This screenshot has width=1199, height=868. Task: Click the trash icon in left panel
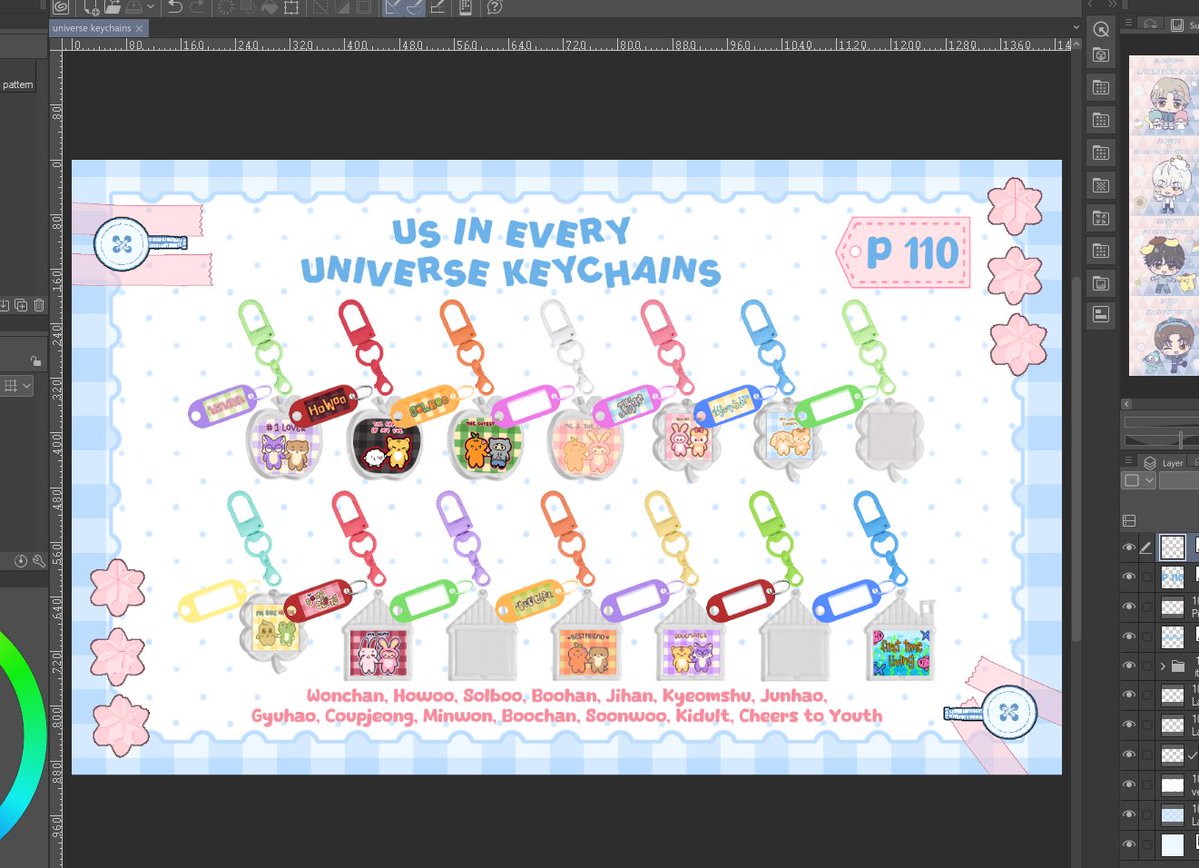(39, 305)
